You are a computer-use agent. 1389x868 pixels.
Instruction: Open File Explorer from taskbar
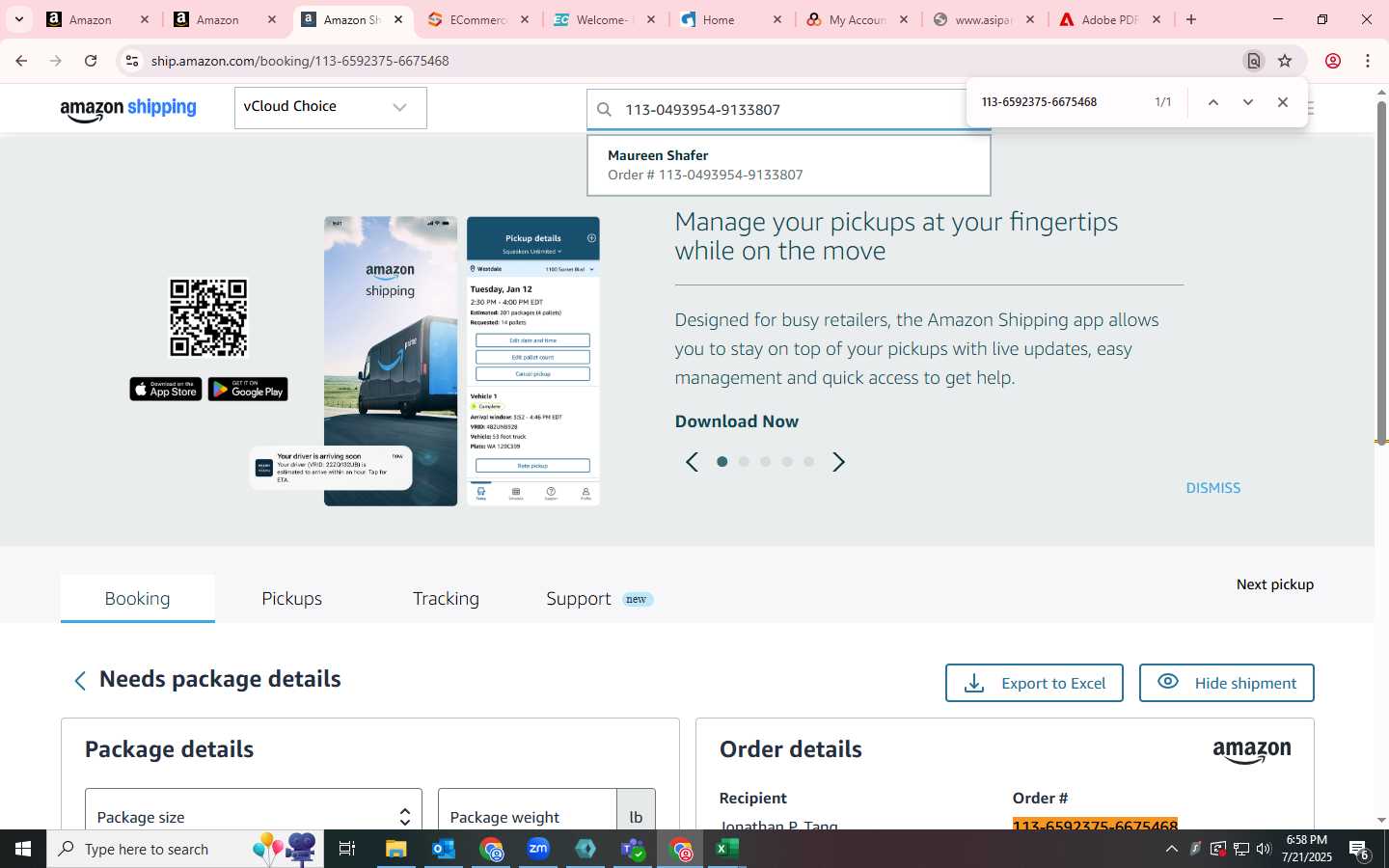coord(395,849)
